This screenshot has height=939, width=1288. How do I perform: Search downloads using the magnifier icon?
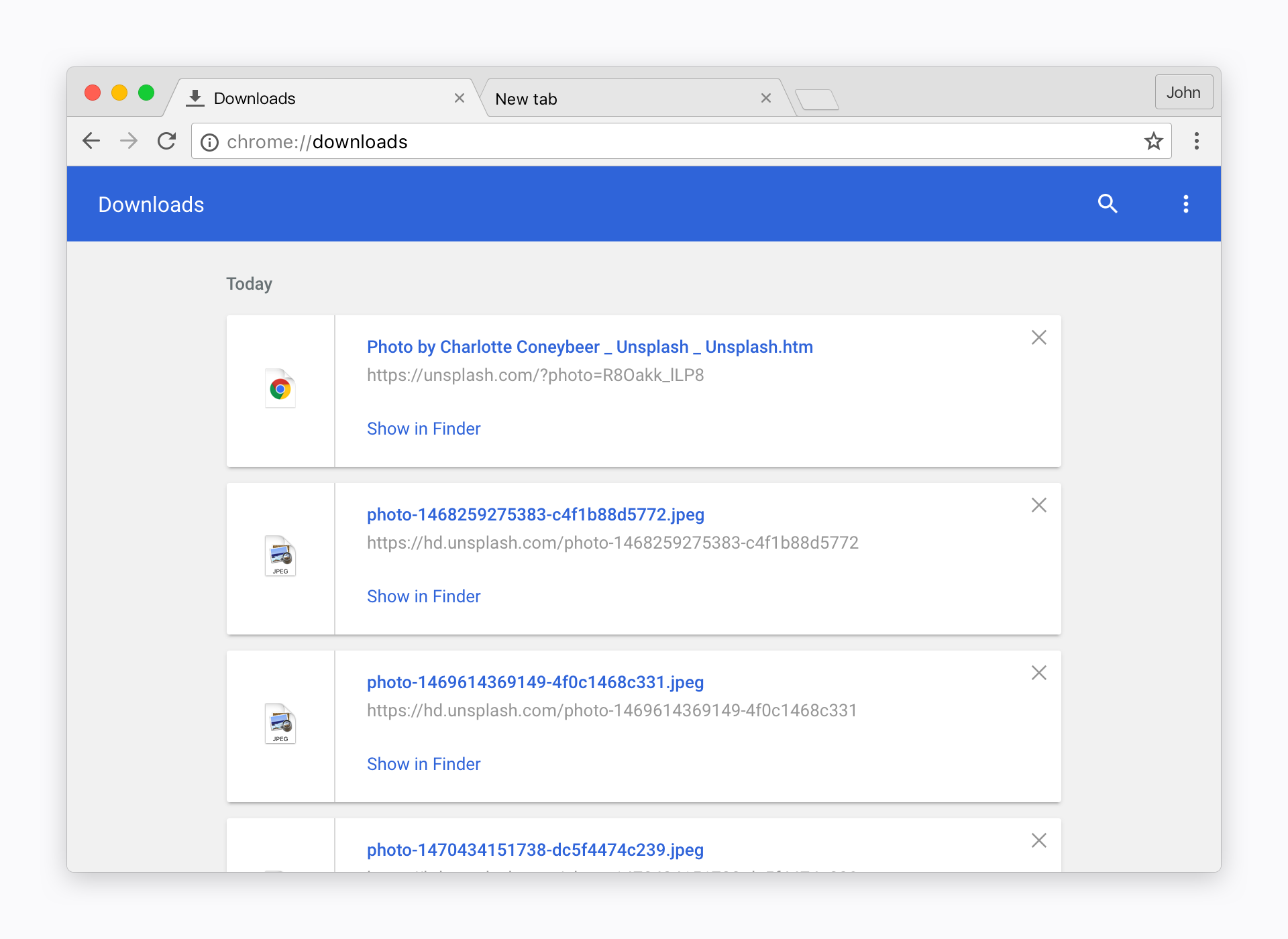point(1108,204)
